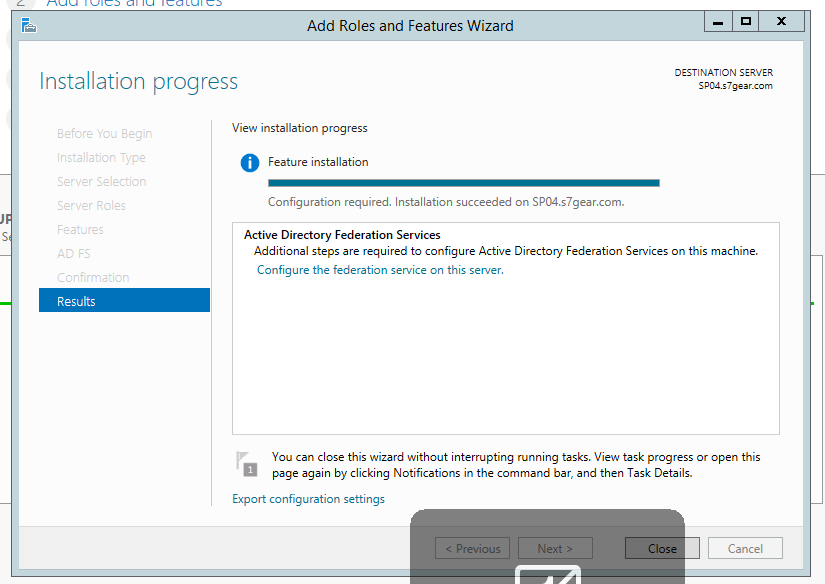
Task: Click the wizard icon in the title bar
Action: click(x=28, y=25)
